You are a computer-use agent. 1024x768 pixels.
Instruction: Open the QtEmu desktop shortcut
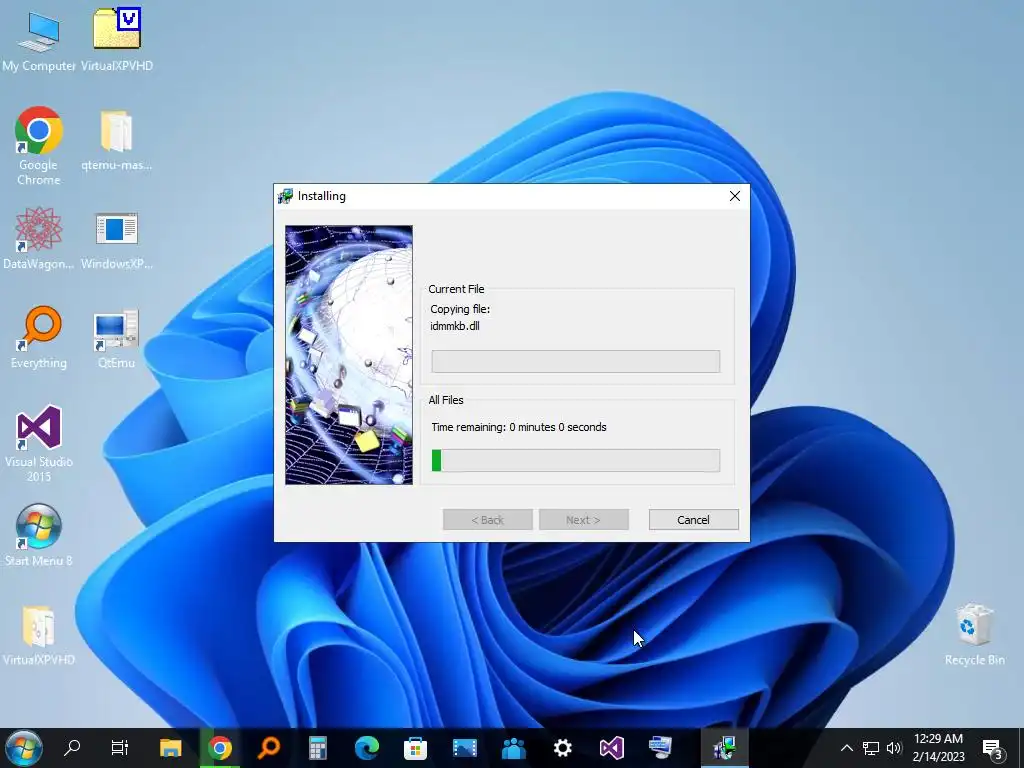coord(116,338)
